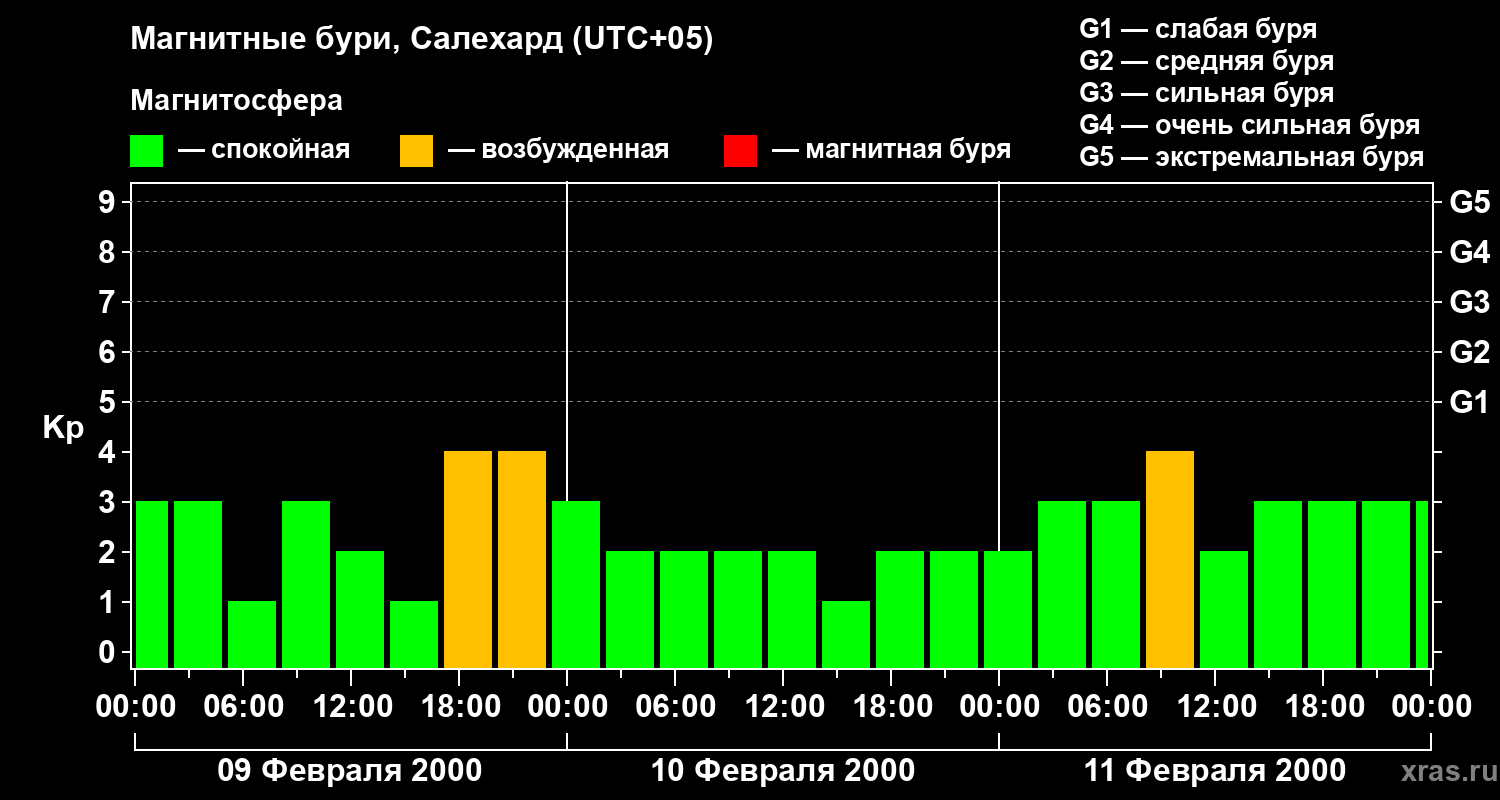This screenshot has width=1500, height=800.
Task: Click the green спокойная legend swatch
Action: [x=146, y=151]
